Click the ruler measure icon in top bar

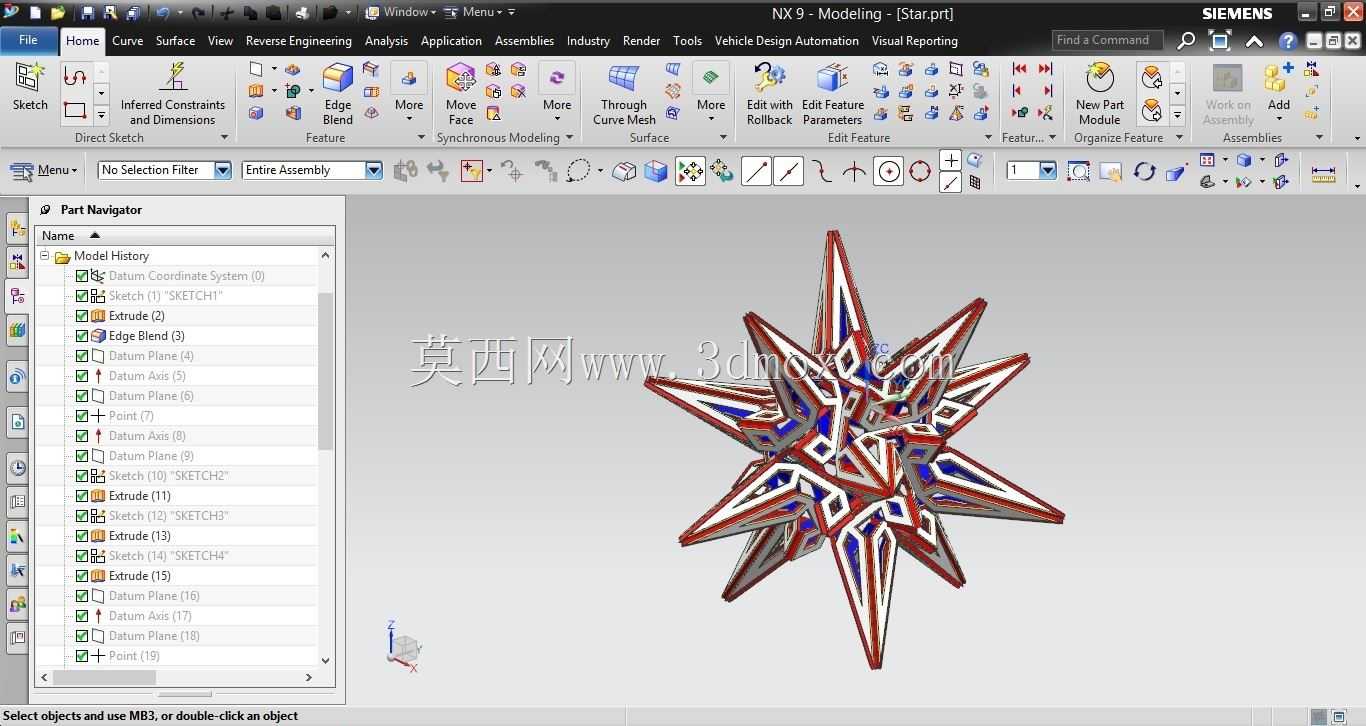click(x=1323, y=175)
